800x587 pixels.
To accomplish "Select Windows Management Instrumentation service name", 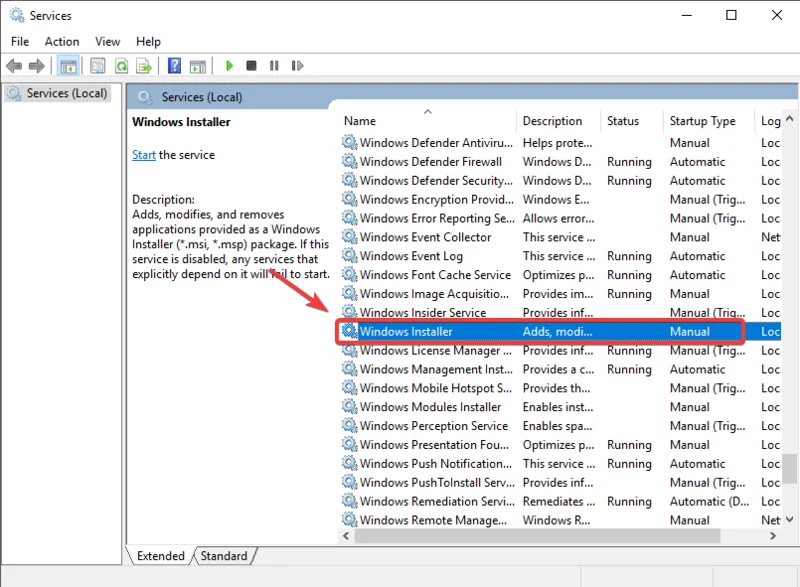I will (x=436, y=369).
